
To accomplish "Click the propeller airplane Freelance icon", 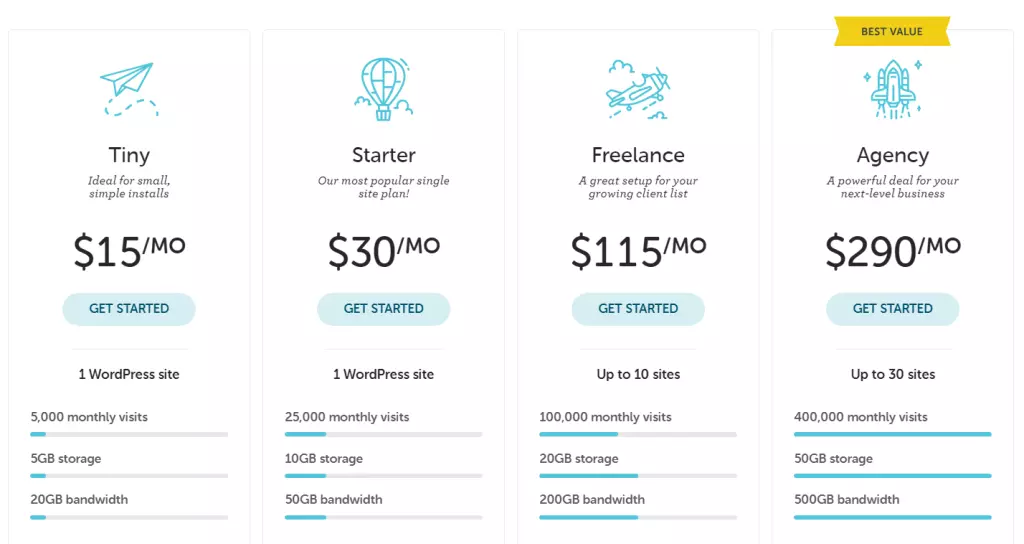I will [638, 89].
